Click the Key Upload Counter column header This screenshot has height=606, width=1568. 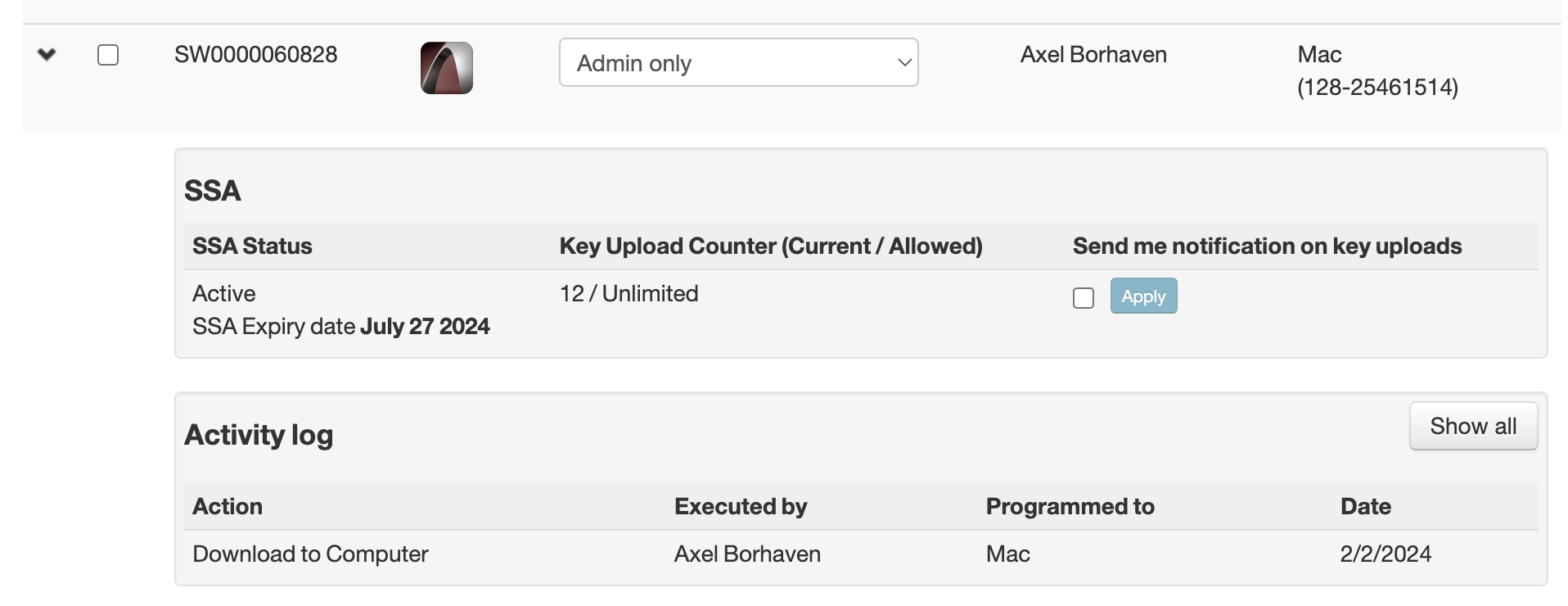coord(771,246)
